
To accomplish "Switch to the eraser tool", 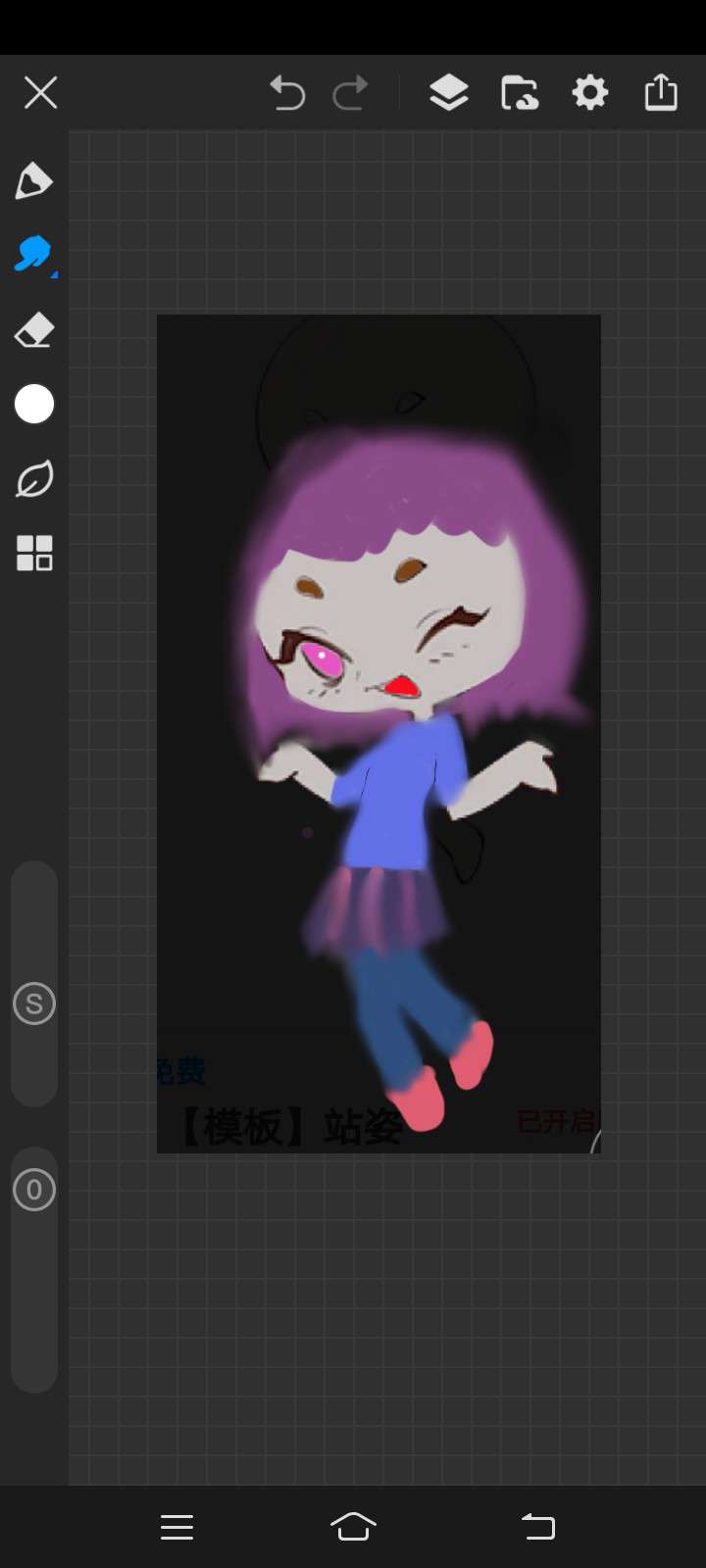I will [x=34, y=330].
